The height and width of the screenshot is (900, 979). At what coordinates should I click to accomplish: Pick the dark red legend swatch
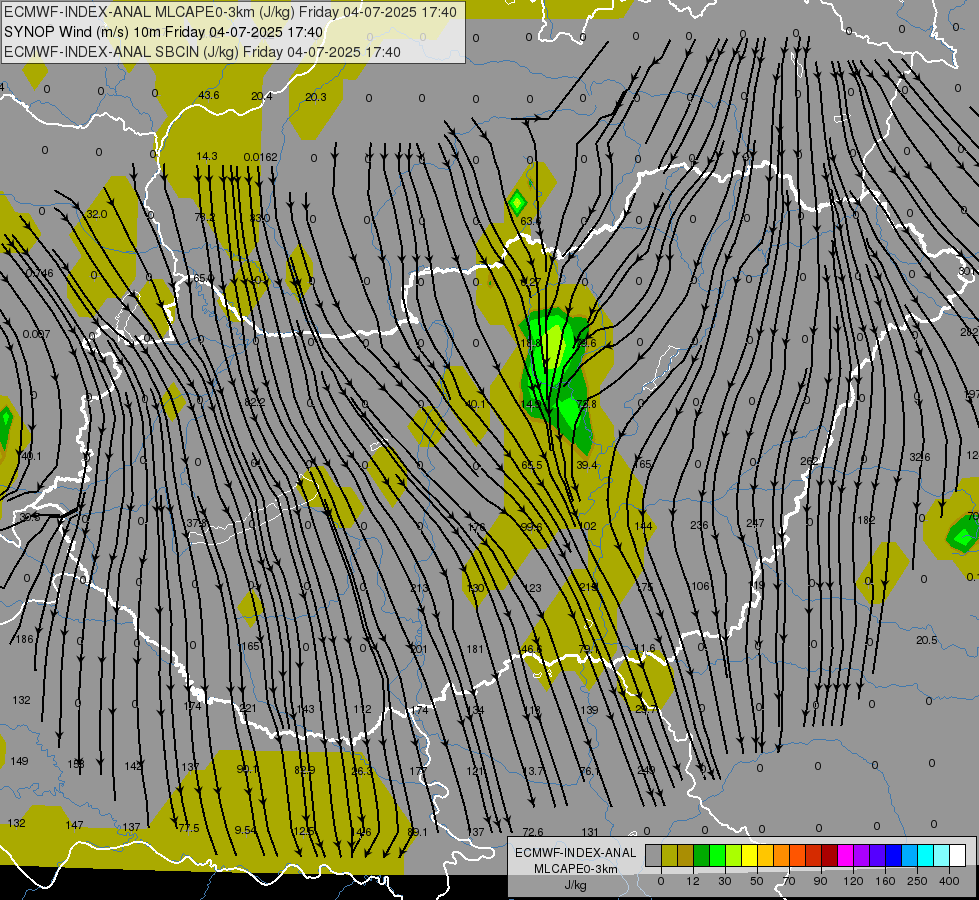[x=829, y=856]
